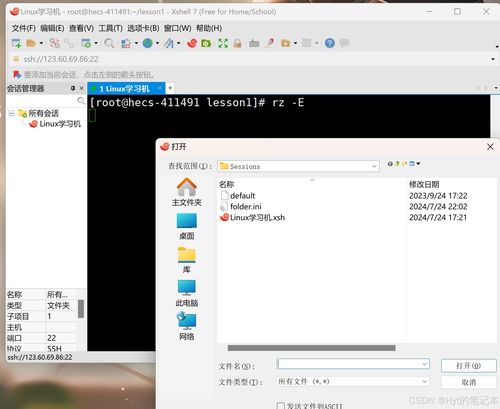Screen dimensions: 500x409
Task: Collapse the 所有会话 tree node
Action: click(x=11, y=113)
